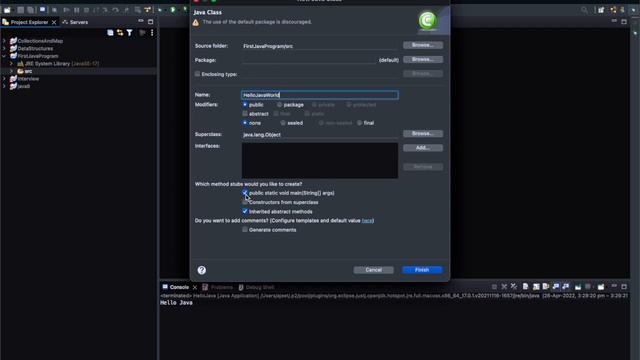Click Open Console icon in Console toolbar
Viewport: 640px width, 360px height.
601,287
